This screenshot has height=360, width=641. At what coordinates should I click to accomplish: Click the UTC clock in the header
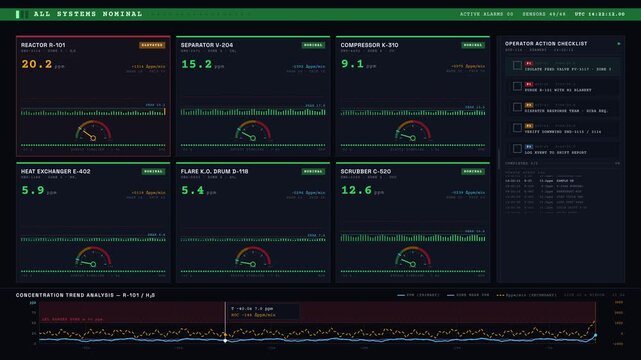coord(600,14)
